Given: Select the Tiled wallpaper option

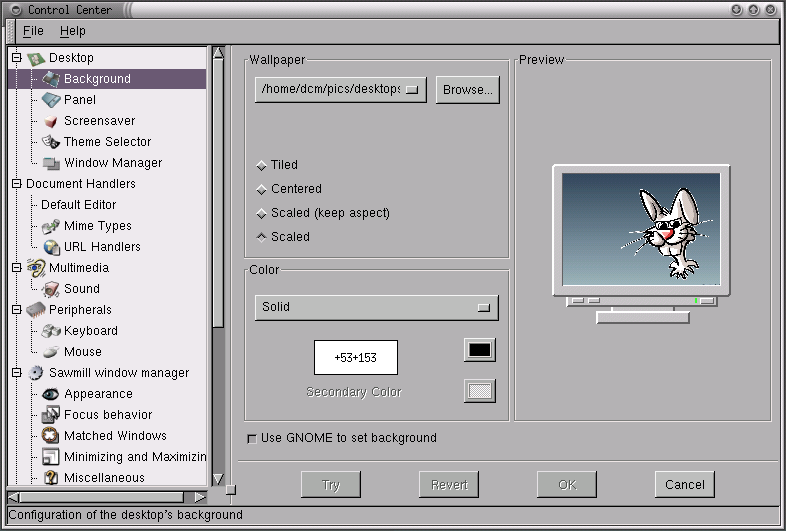Looking at the screenshot, I should click(x=262, y=165).
